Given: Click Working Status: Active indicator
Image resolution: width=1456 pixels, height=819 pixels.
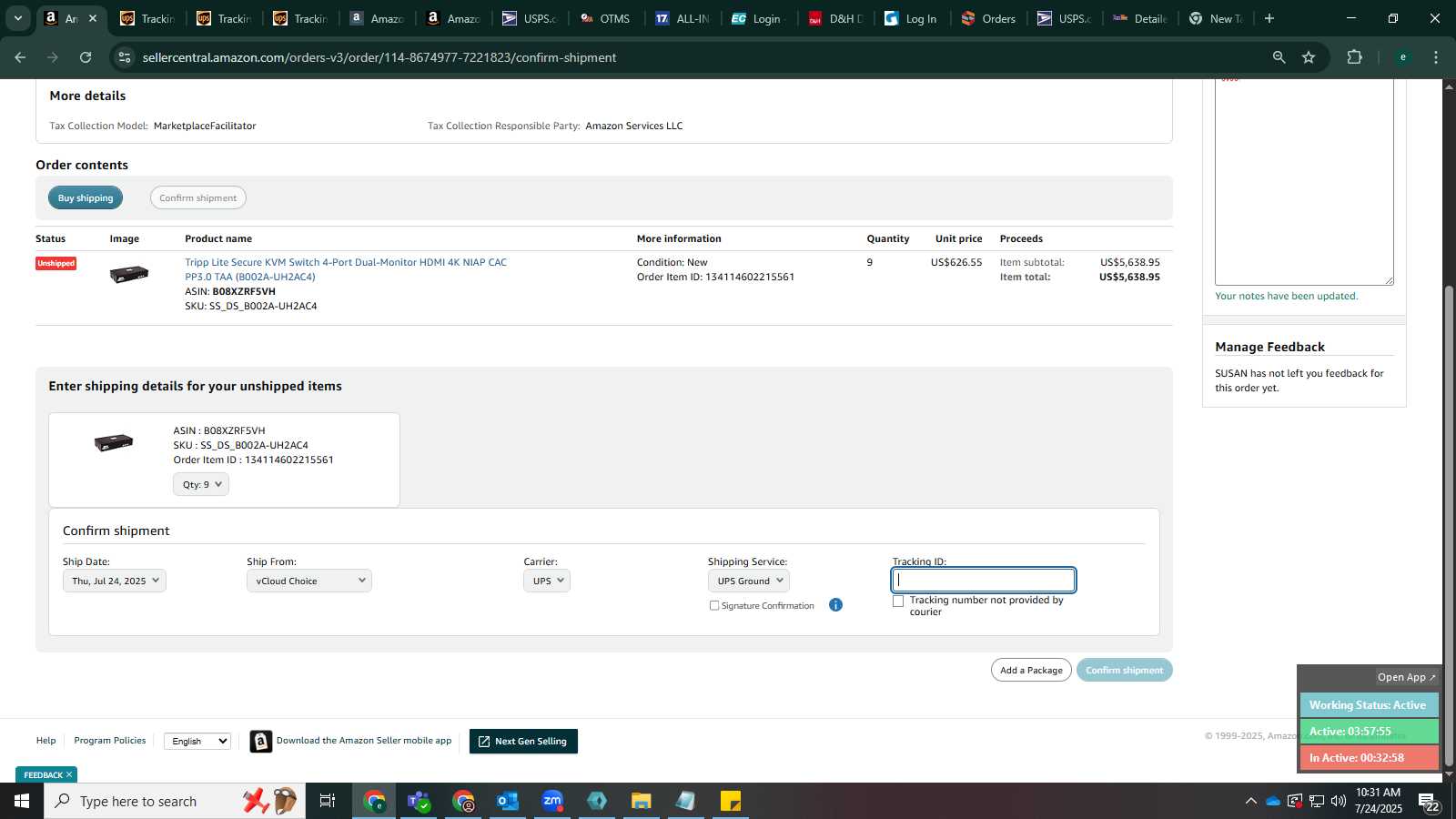Looking at the screenshot, I should point(1368,705).
